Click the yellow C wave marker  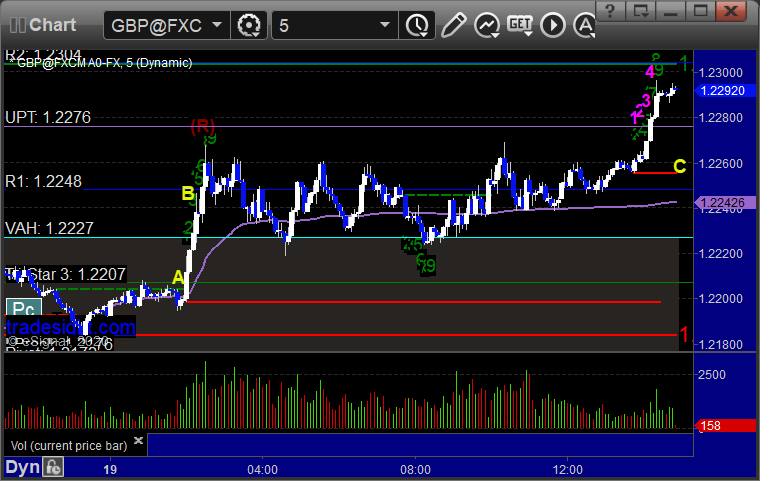click(680, 166)
